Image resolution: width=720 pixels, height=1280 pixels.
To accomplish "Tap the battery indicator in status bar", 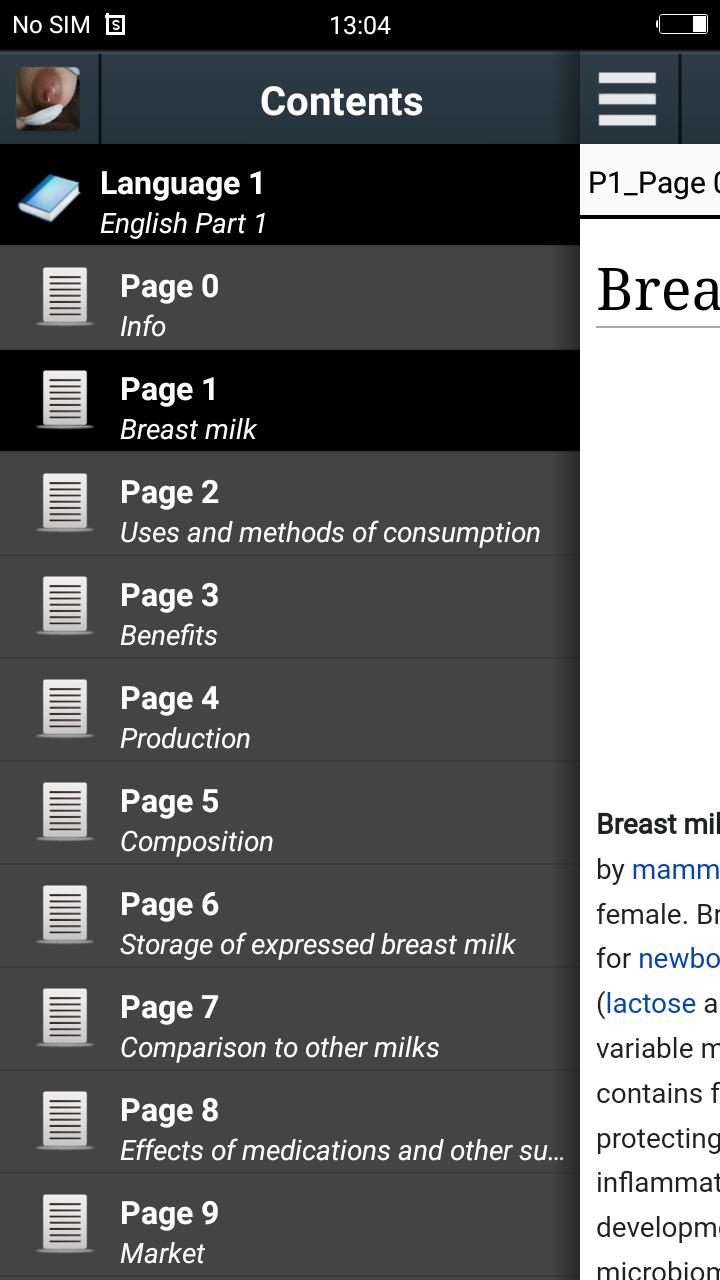I will [x=683, y=24].
